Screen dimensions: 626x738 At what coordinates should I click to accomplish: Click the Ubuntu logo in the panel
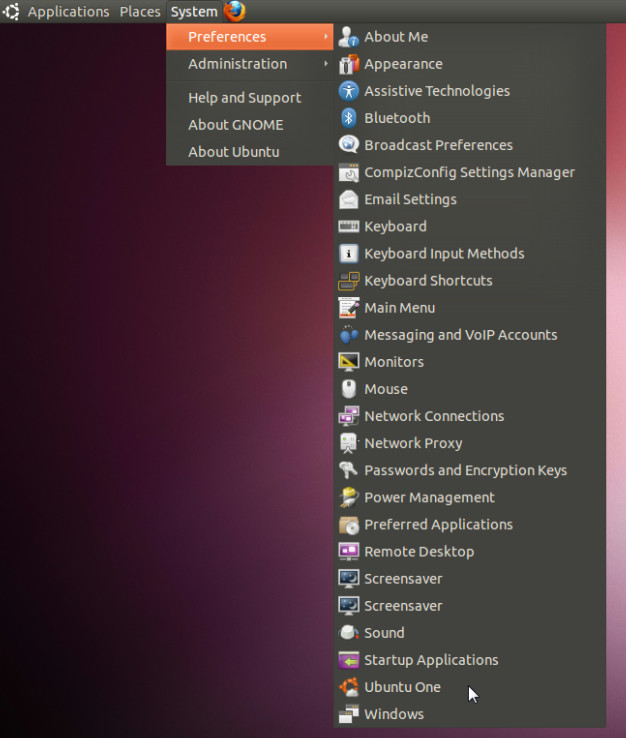11,11
